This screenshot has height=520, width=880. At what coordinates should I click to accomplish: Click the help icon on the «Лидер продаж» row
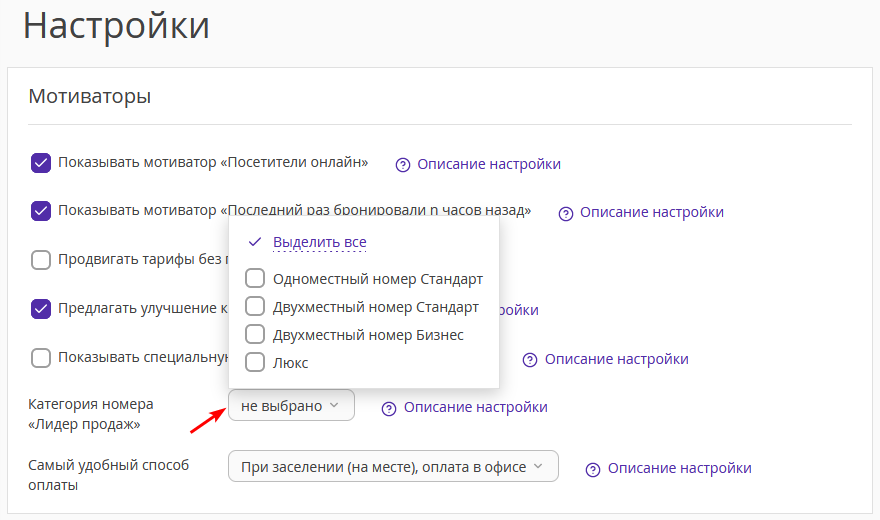(389, 409)
